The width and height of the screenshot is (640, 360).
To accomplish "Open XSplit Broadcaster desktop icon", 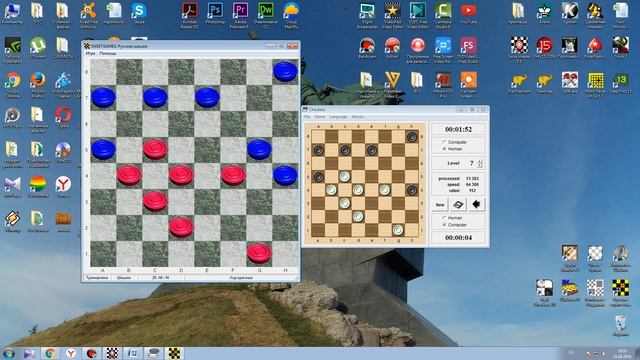I will pyautogui.click(x=367, y=14).
